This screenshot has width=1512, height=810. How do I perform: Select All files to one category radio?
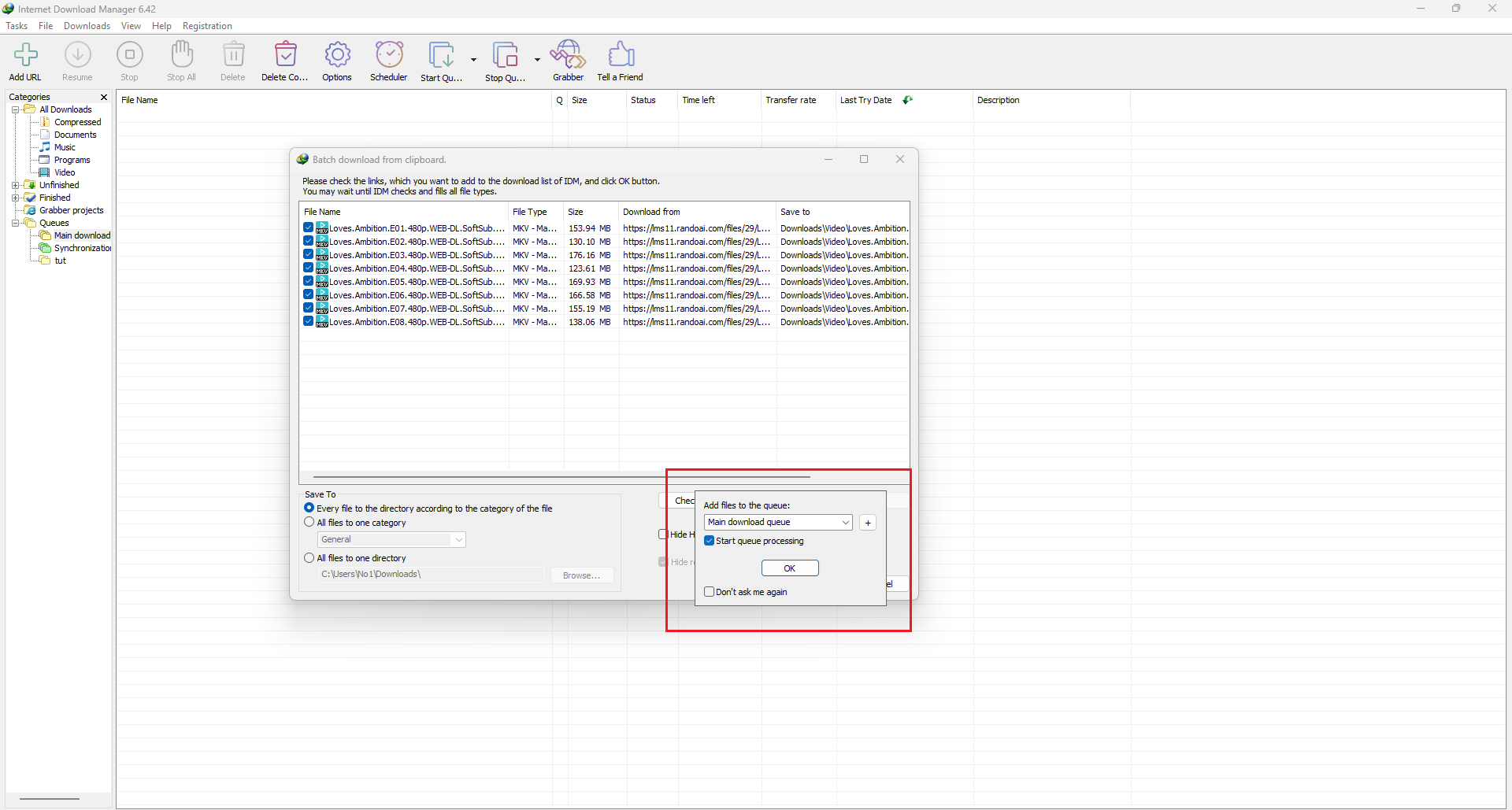[309, 523]
